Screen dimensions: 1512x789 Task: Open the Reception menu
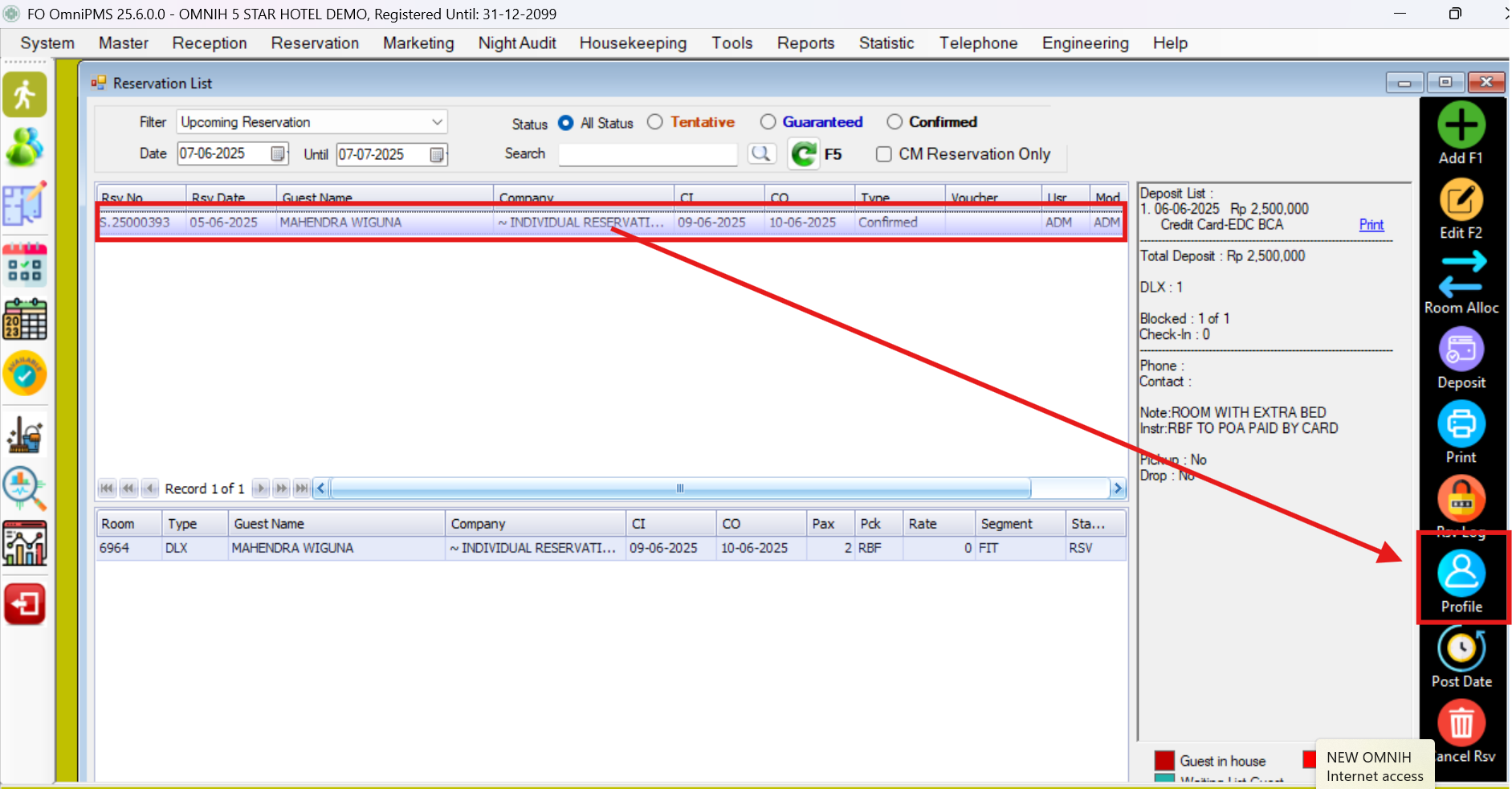click(x=210, y=43)
